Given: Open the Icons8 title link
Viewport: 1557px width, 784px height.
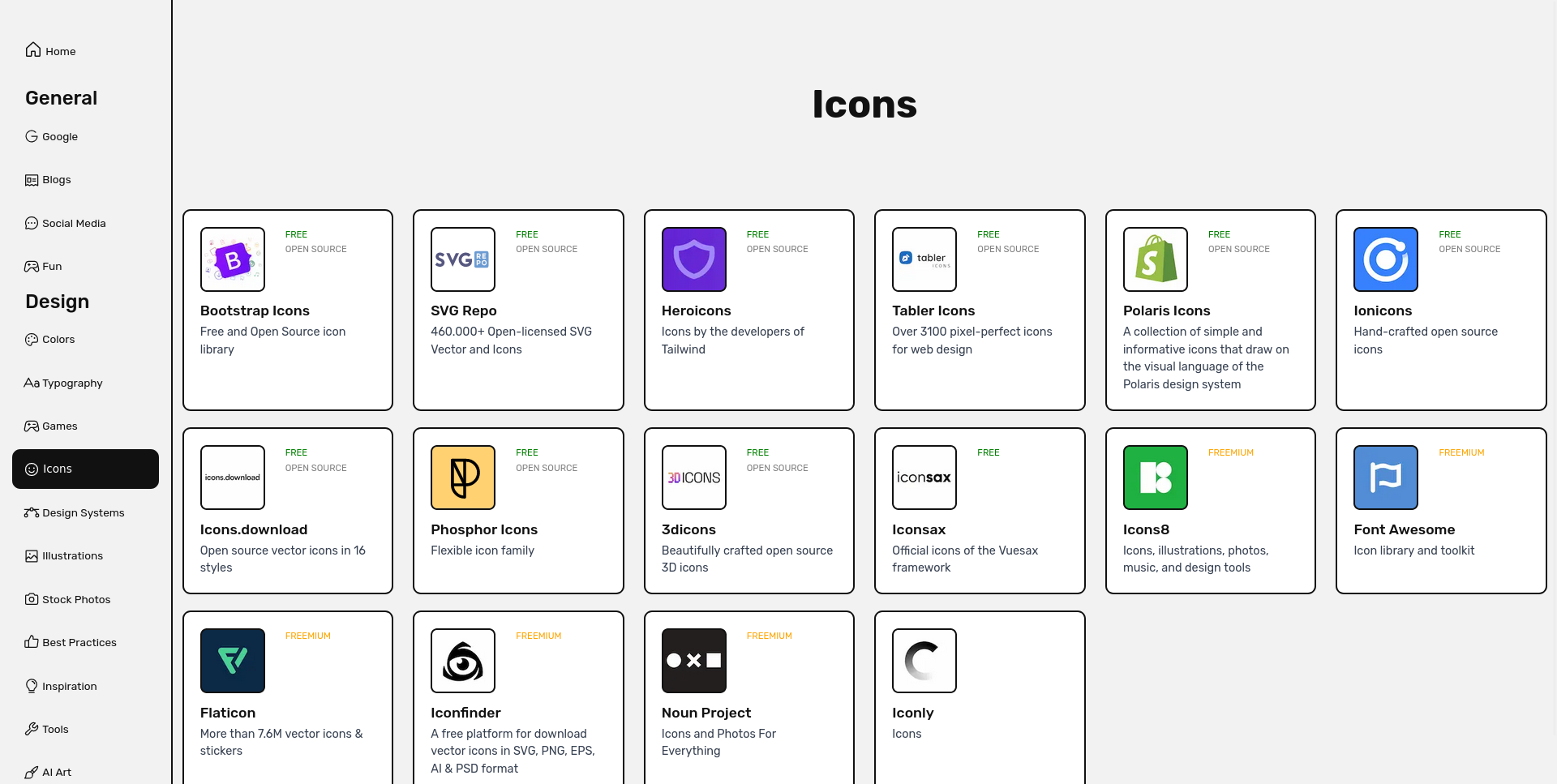Looking at the screenshot, I should [1146, 529].
